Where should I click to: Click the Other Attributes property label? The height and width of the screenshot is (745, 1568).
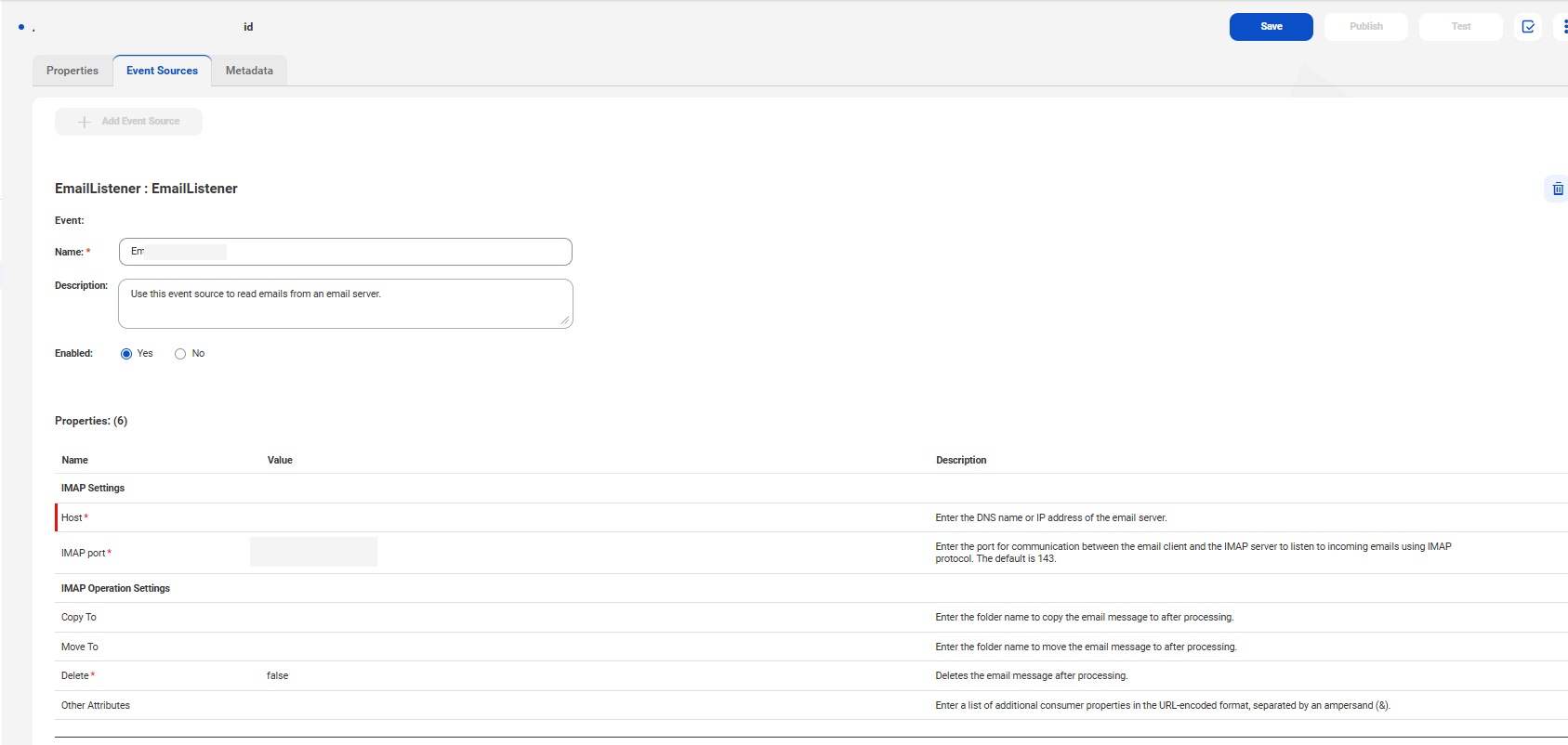coord(96,705)
